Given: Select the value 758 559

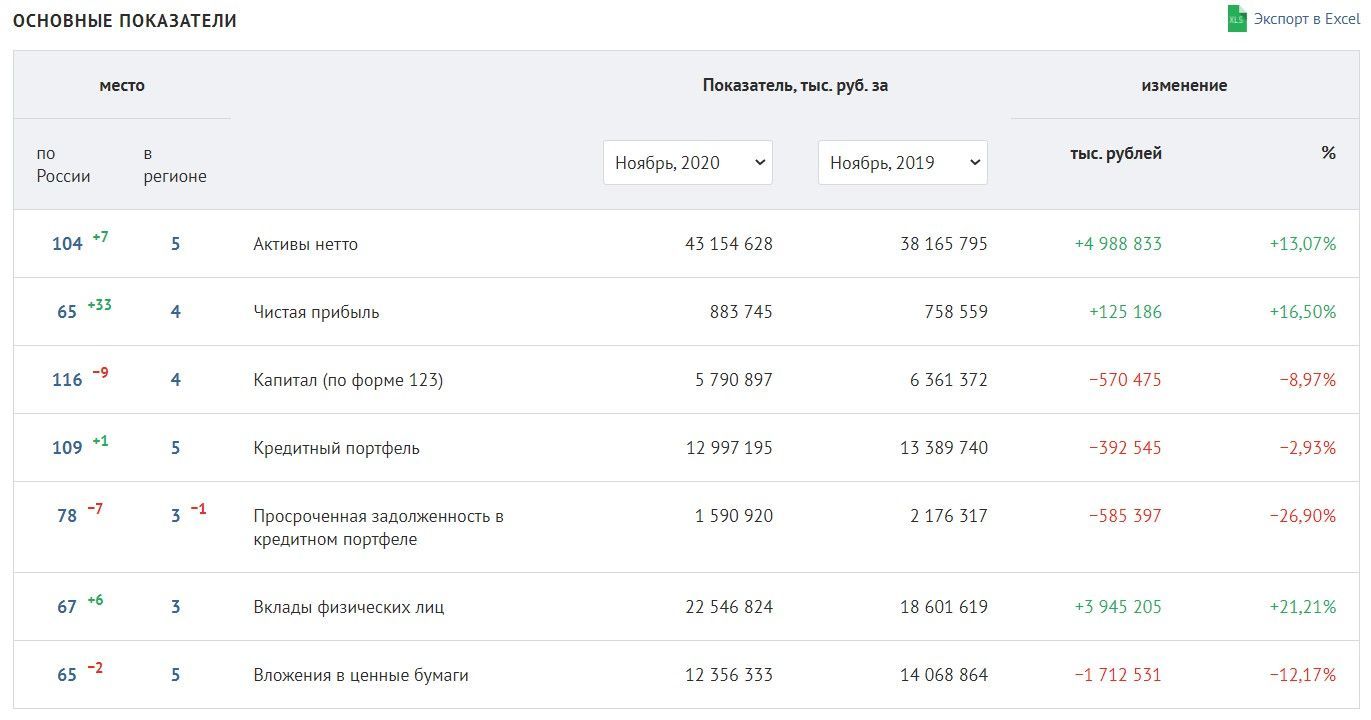Looking at the screenshot, I should click(x=956, y=312).
